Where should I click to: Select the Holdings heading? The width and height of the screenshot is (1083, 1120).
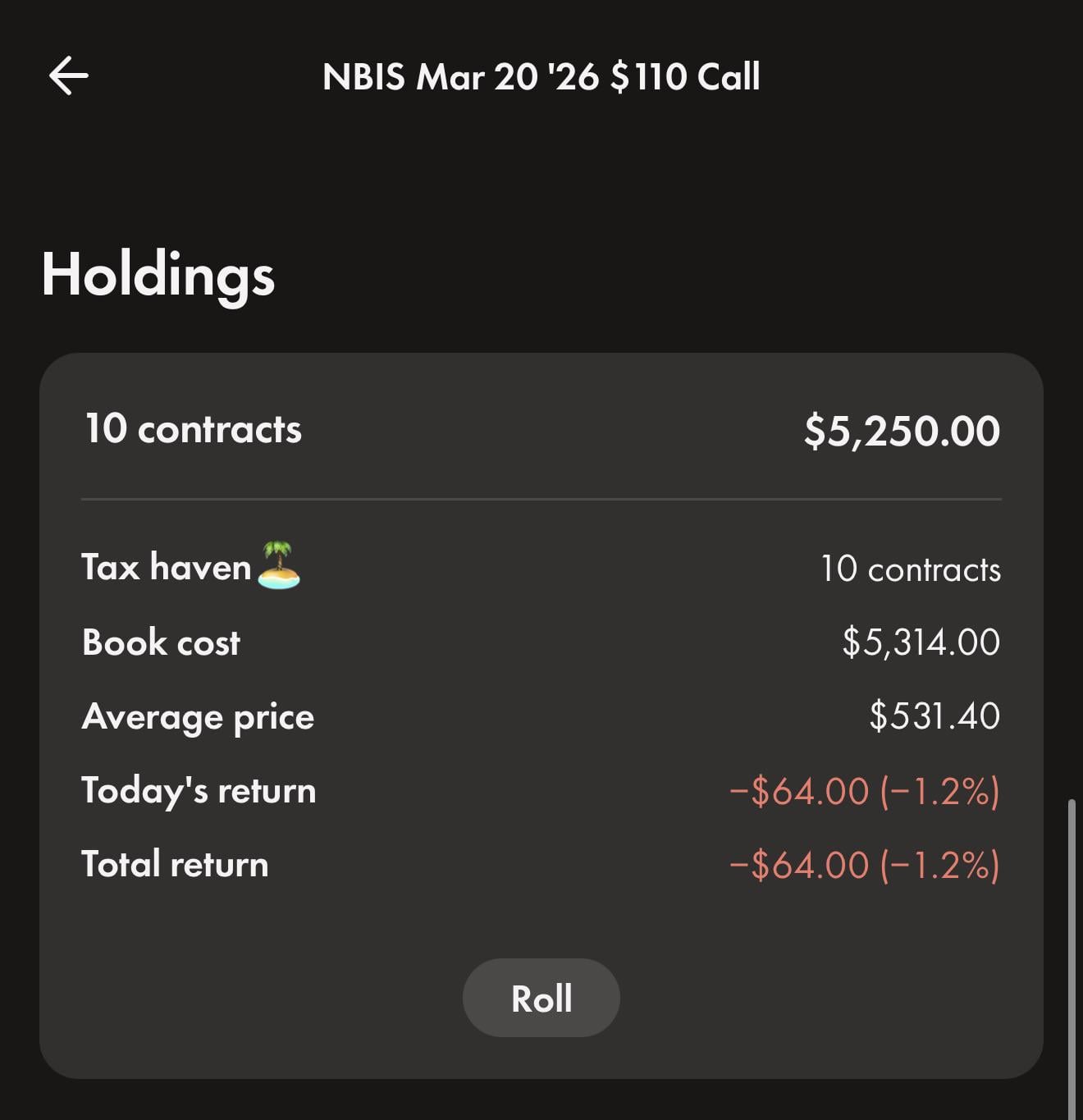(158, 274)
